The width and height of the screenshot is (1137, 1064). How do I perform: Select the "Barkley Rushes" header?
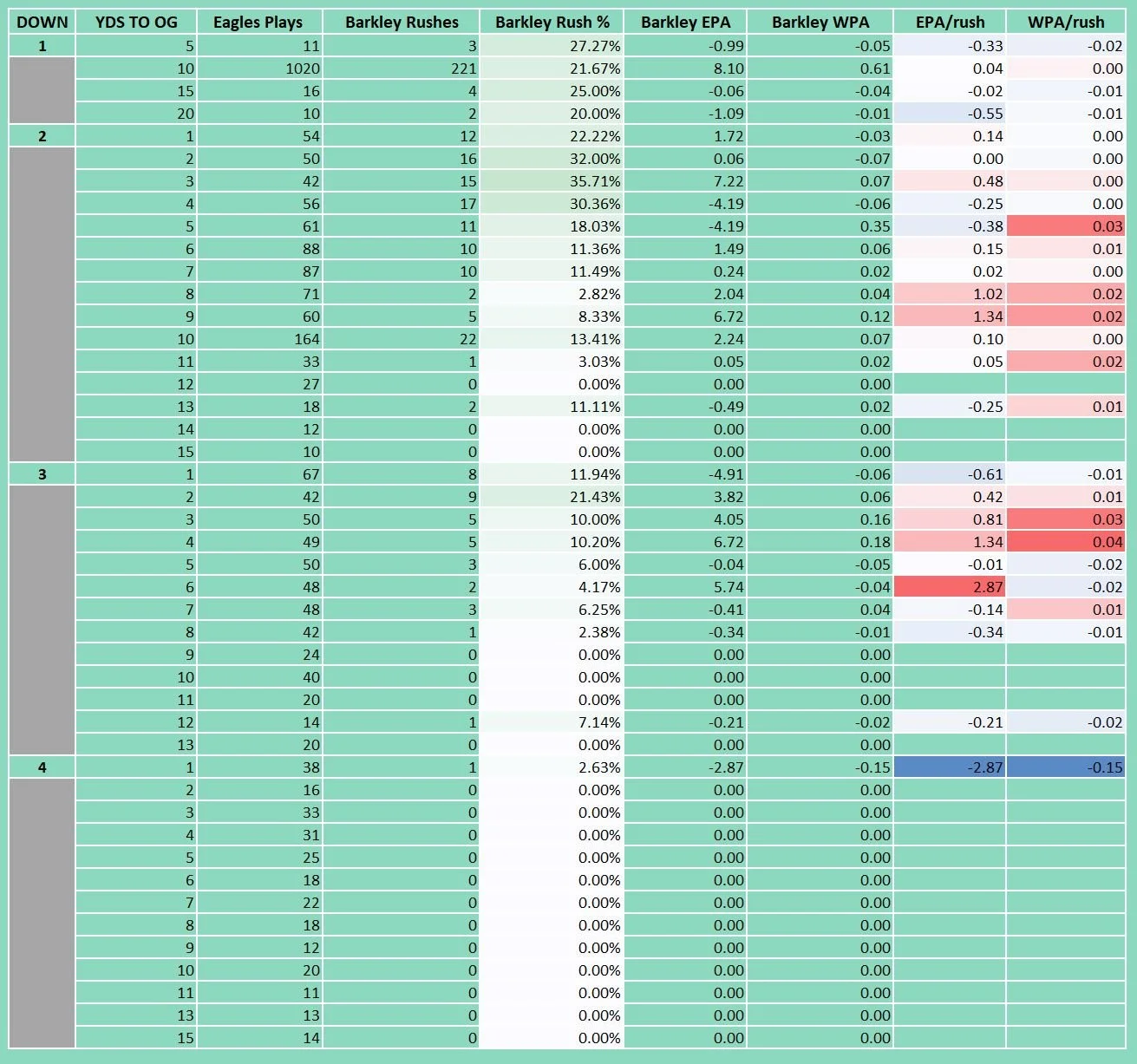402,22
